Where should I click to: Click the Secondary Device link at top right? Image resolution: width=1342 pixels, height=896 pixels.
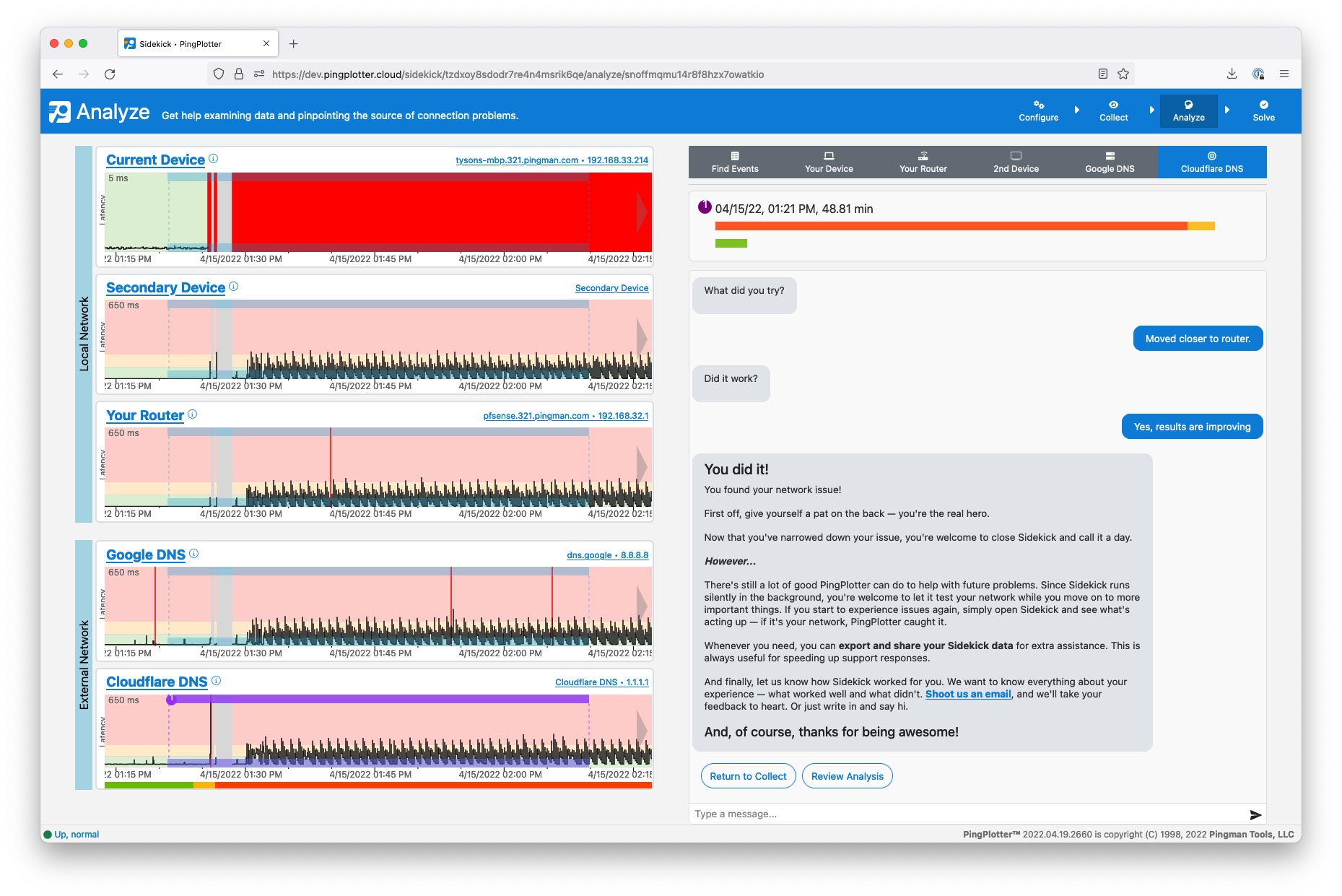click(611, 288)
